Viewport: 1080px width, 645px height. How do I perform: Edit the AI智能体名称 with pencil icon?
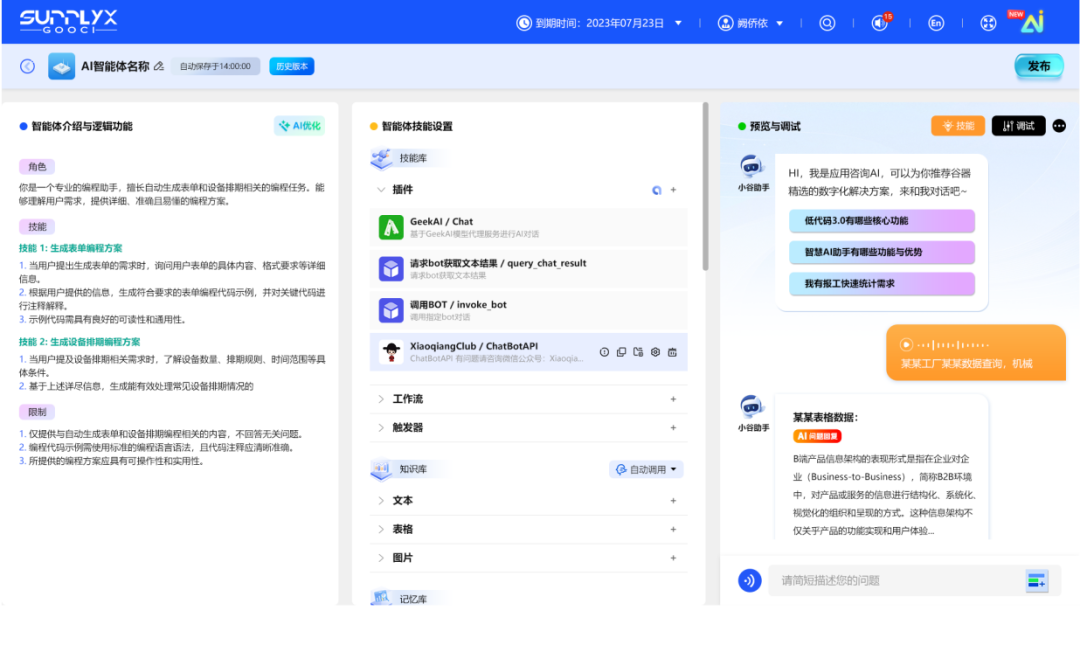pyautogui.click(x=159, y=66)
